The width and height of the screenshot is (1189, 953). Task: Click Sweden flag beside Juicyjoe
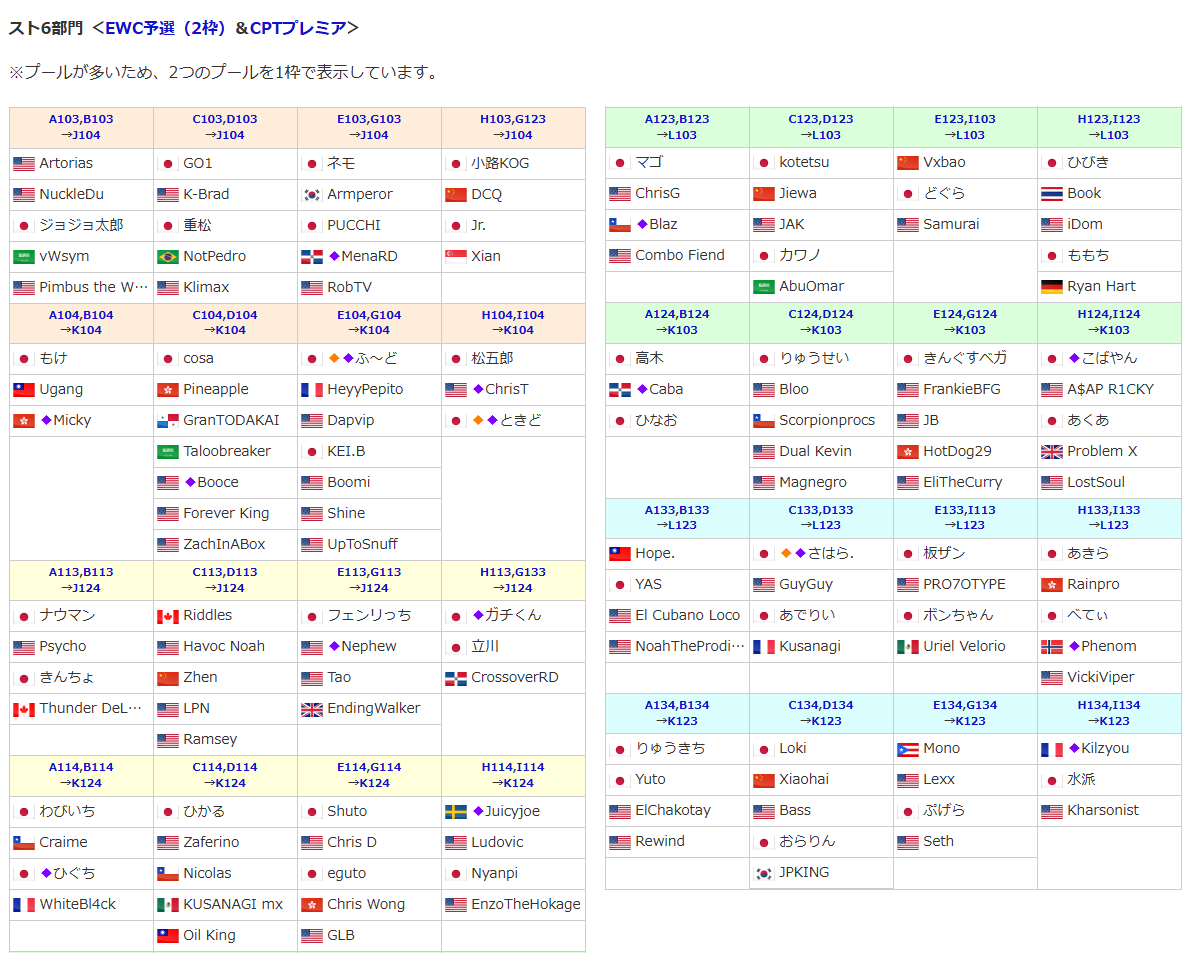(456, 812)
